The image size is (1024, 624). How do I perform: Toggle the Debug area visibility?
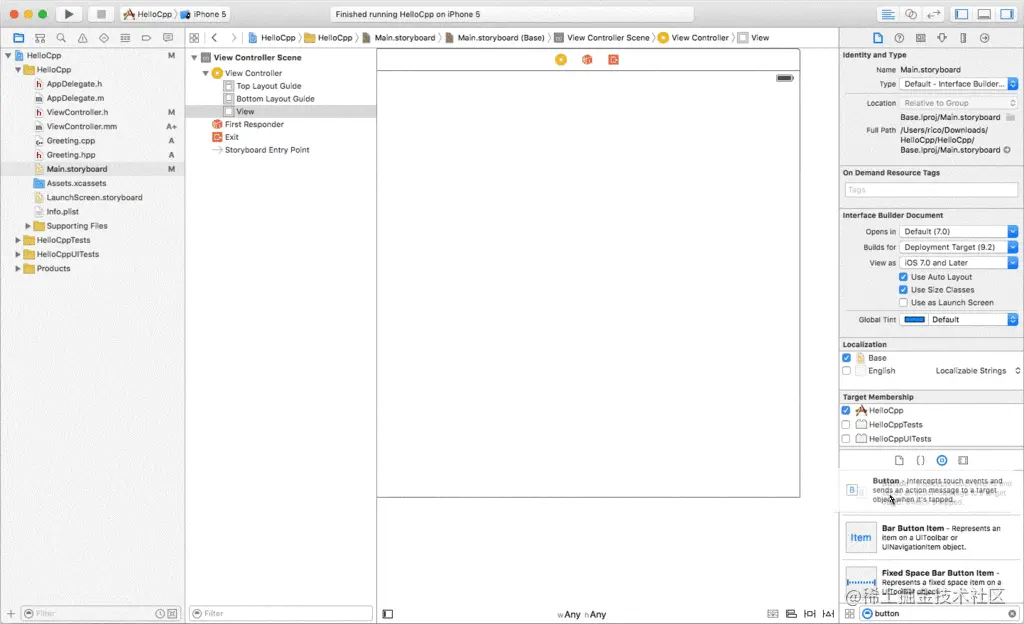click(x=984, y=14)
